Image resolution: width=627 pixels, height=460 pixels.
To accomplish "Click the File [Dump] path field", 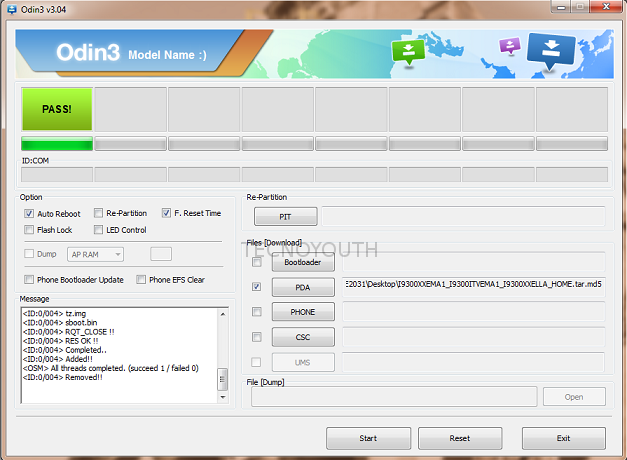I will tap(394, 397).
